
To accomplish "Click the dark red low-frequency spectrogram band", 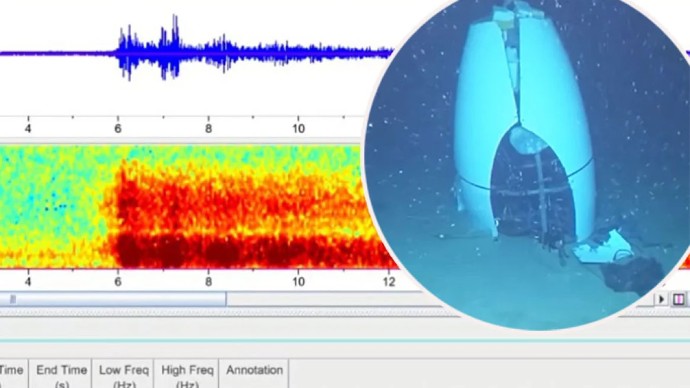I will click(x=246, y=252).
